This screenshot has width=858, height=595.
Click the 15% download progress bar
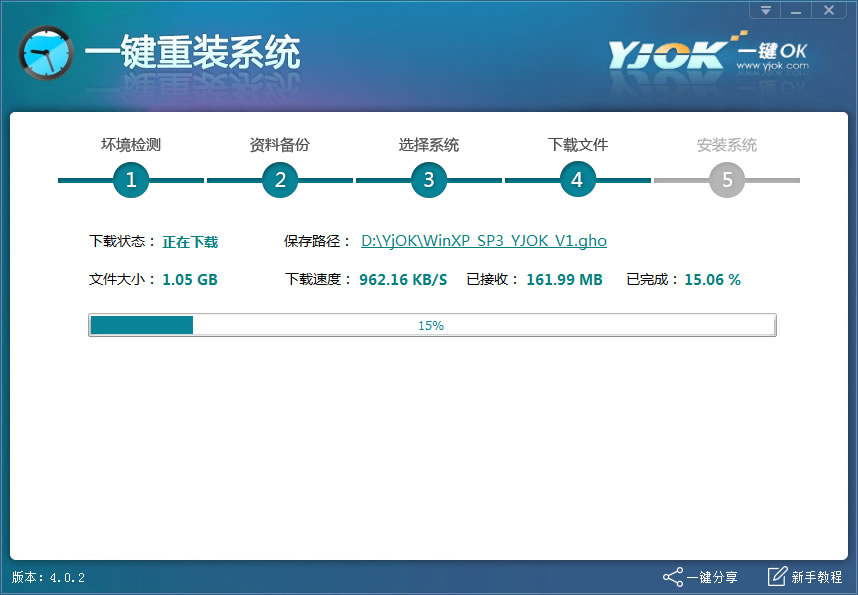pos(432,324)
